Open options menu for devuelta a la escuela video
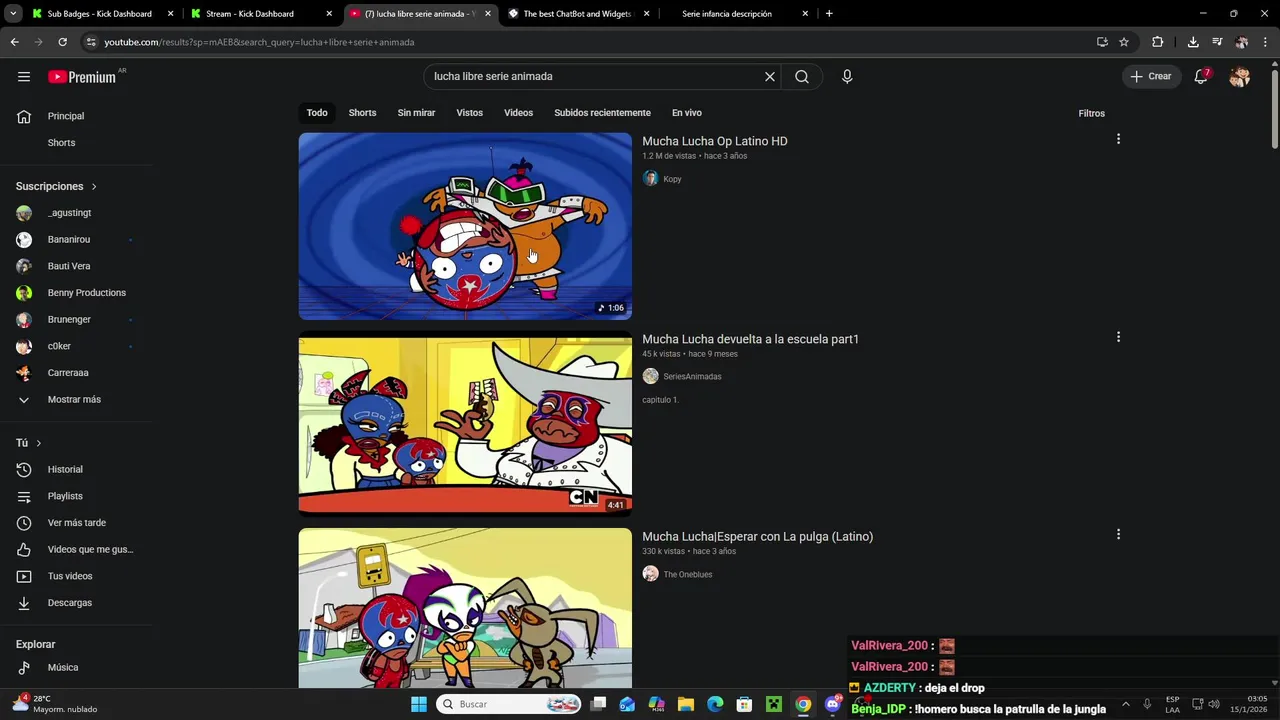 pyautogui.click(x=1118, y=337)
